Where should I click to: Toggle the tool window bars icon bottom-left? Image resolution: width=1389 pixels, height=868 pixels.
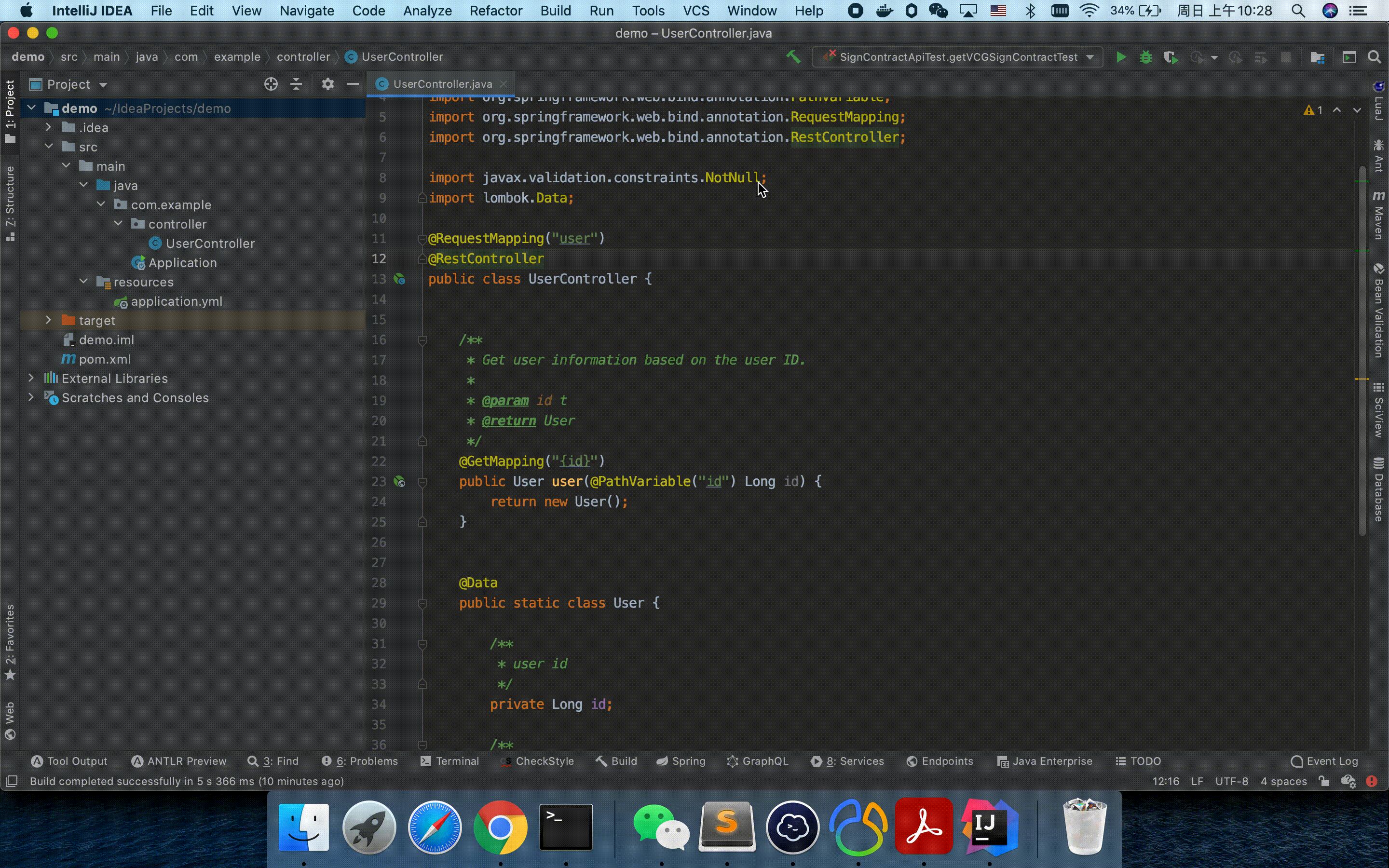pyautogui.click(x=12, y=781)
